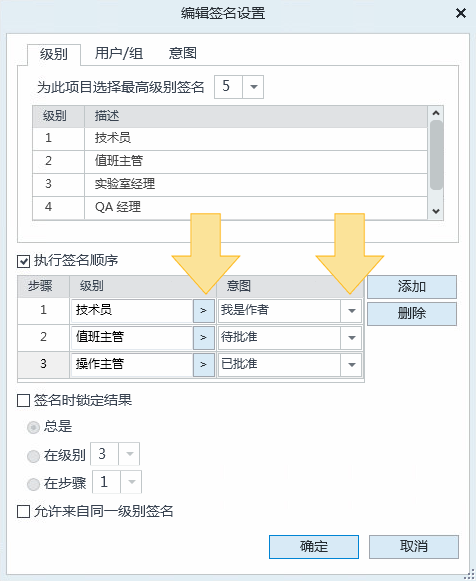The image size is (476, 581).
Task: Click the level list scrollbar thumb
Action: 436,155
